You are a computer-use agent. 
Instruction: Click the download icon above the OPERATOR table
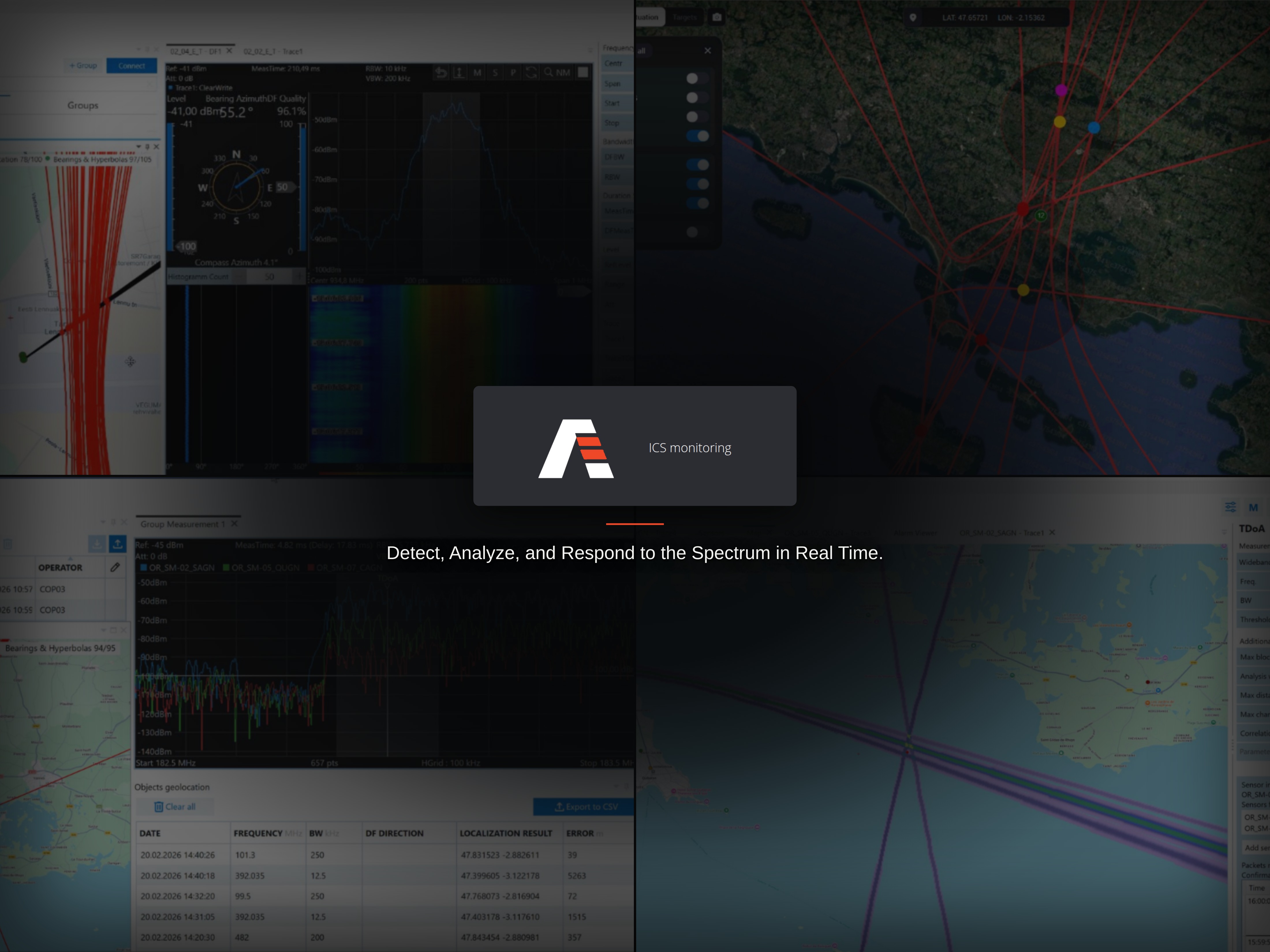96,544
